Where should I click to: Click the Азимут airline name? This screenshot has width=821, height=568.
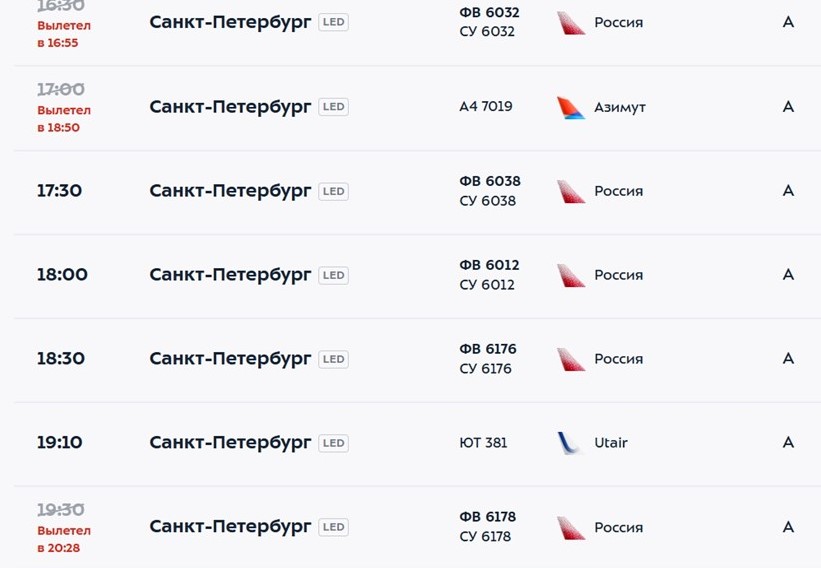click(x=620, y=108)
